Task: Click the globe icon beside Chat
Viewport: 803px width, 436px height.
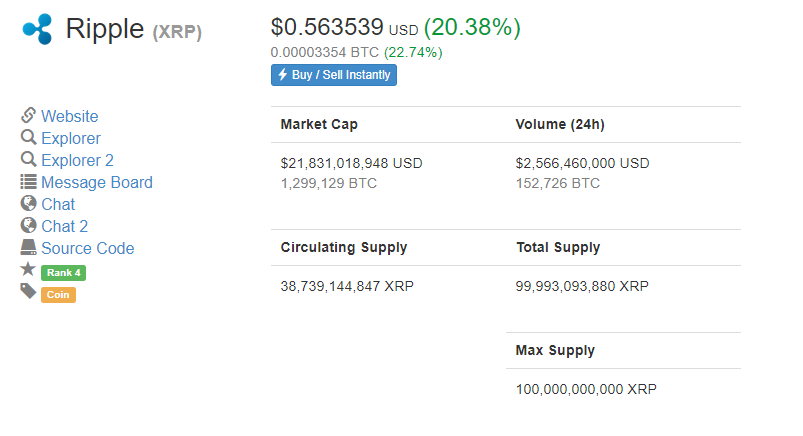Action: pos(28,203)
